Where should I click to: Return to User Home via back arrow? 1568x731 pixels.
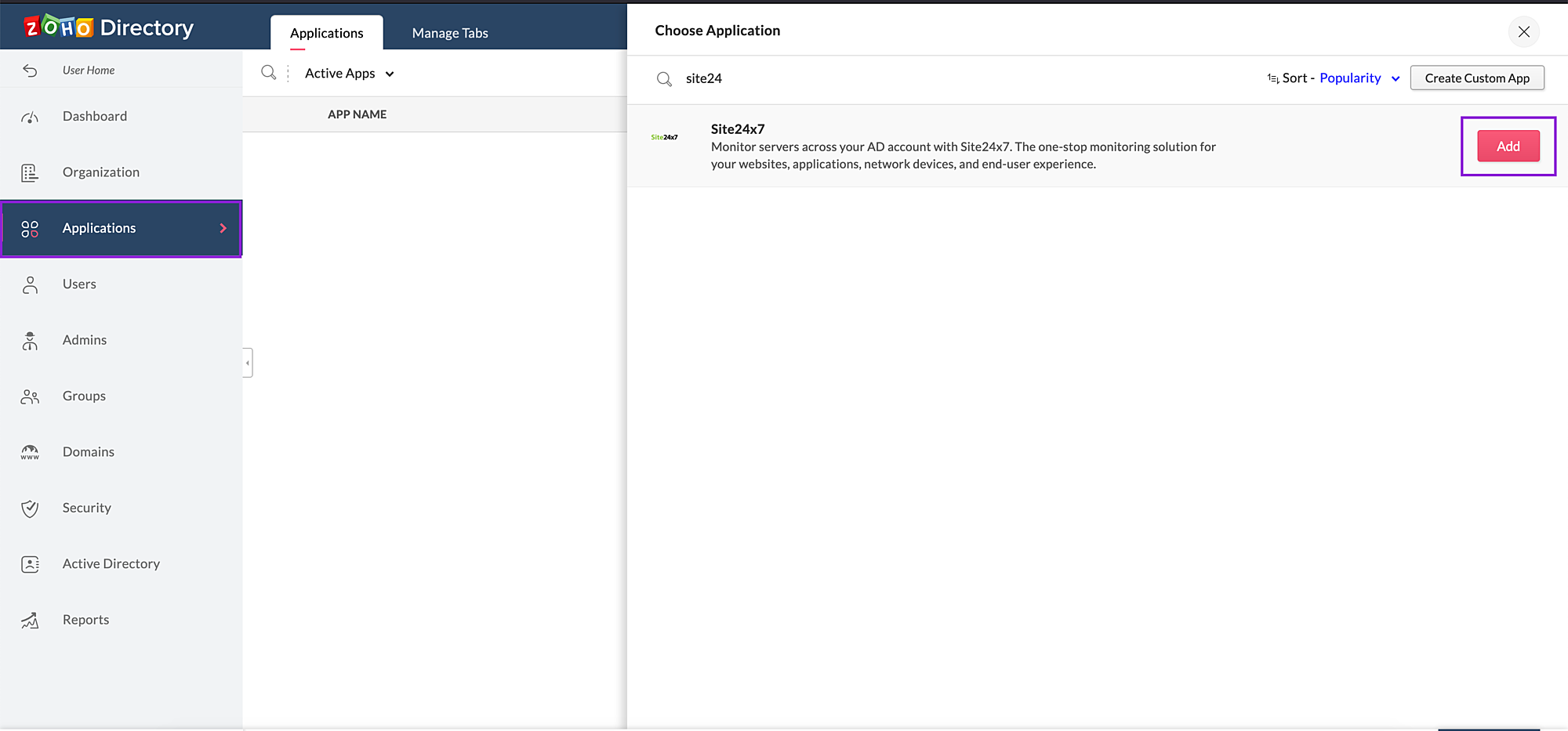tap(30, 70)
